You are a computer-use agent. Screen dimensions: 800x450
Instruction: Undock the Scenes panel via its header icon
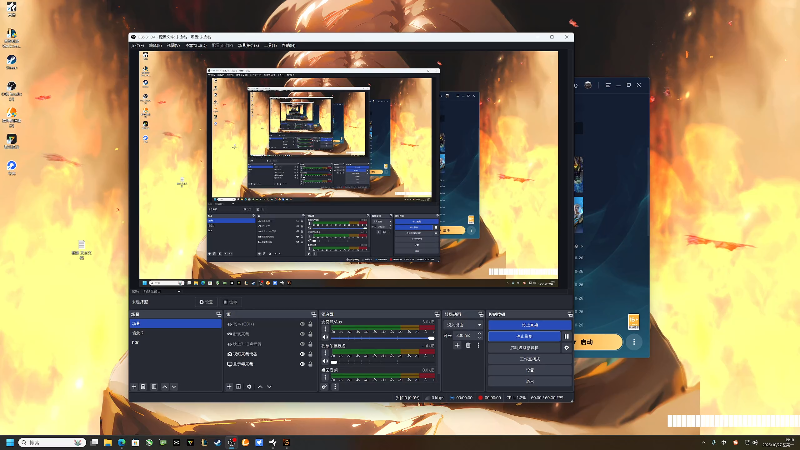click(219, 314)
